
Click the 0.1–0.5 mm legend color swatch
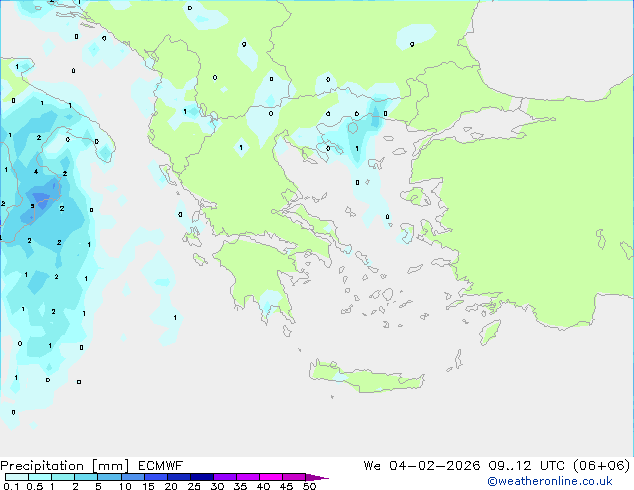point(17,477)
